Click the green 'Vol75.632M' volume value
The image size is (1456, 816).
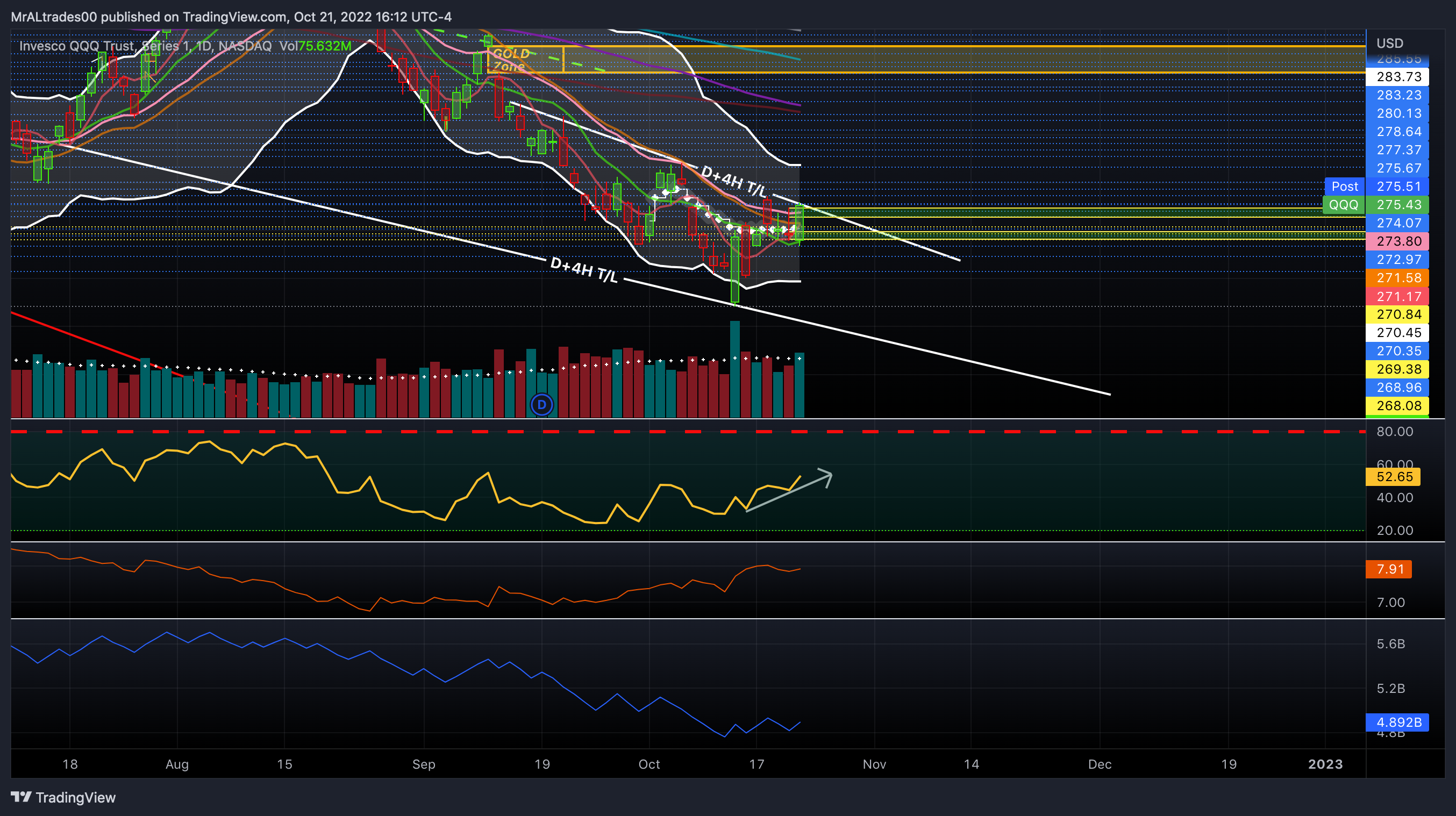pyautogui.click(x=315, y=46)
